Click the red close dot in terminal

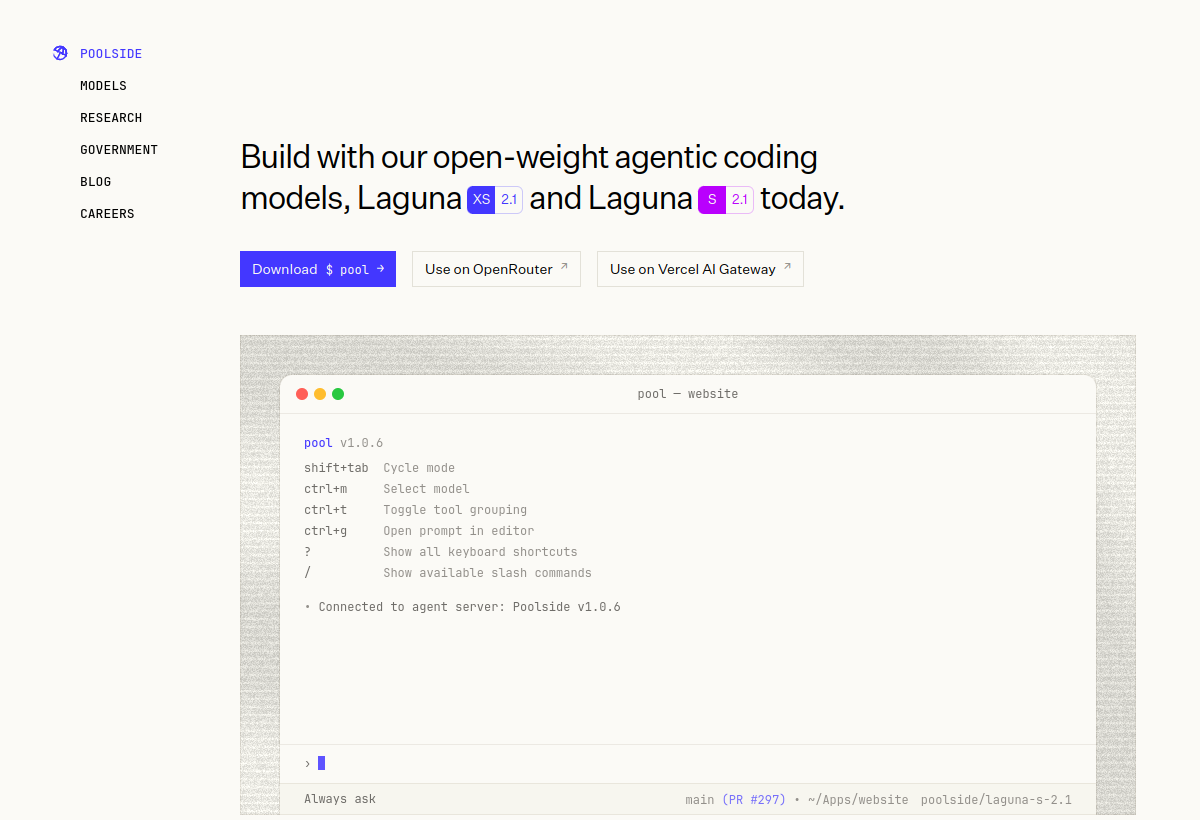302,394
